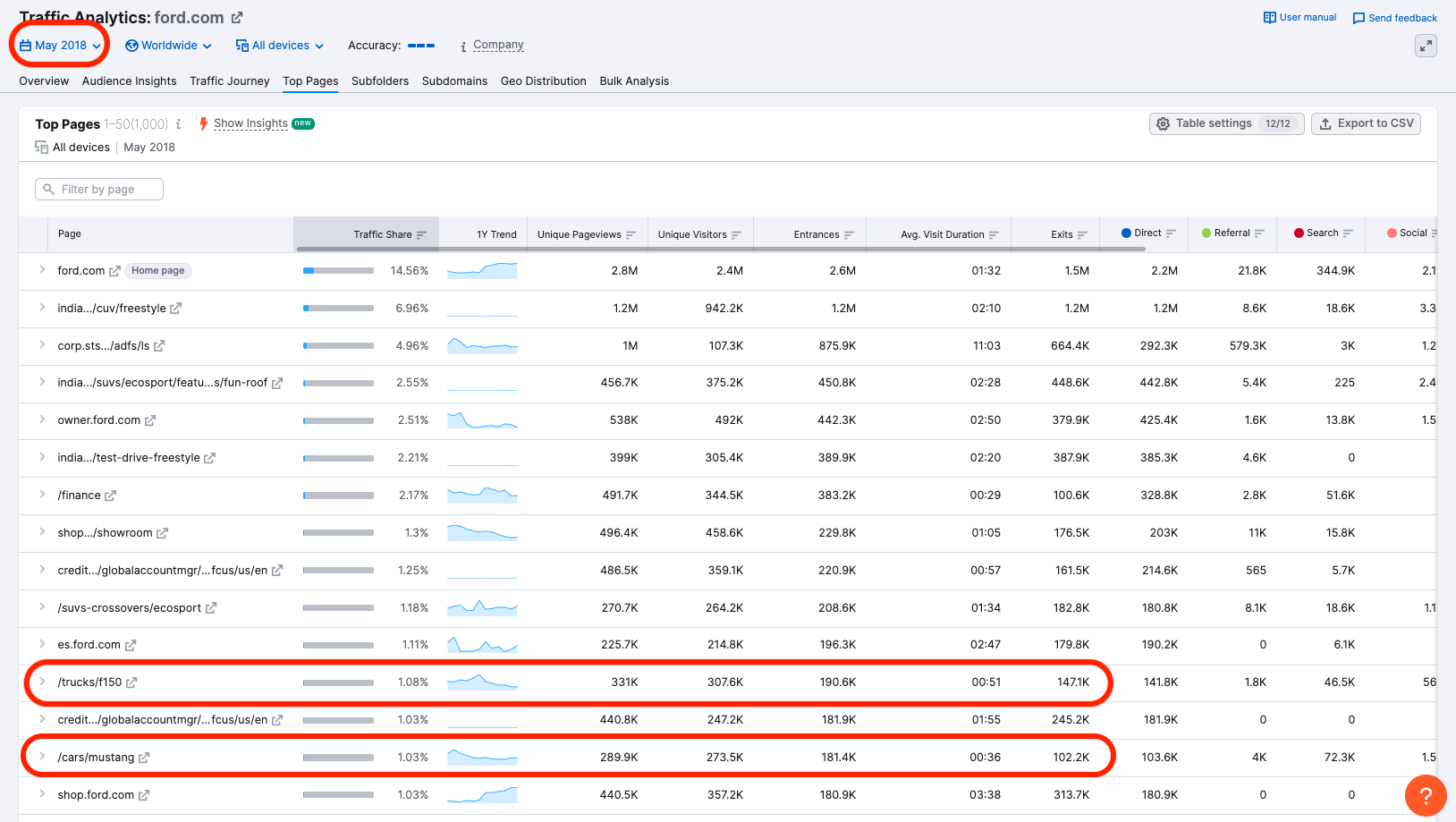Screen dimensions: 1456x822
Task: Open Table settings 12/12 button
Action: pos(1226,123)
